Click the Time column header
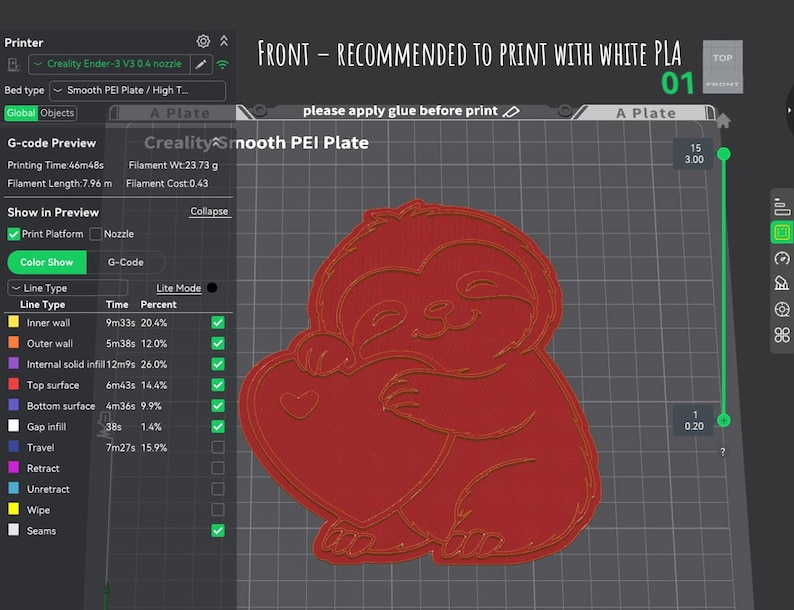Viewport: 794px width, 610px height. click(x=117, y=304)
